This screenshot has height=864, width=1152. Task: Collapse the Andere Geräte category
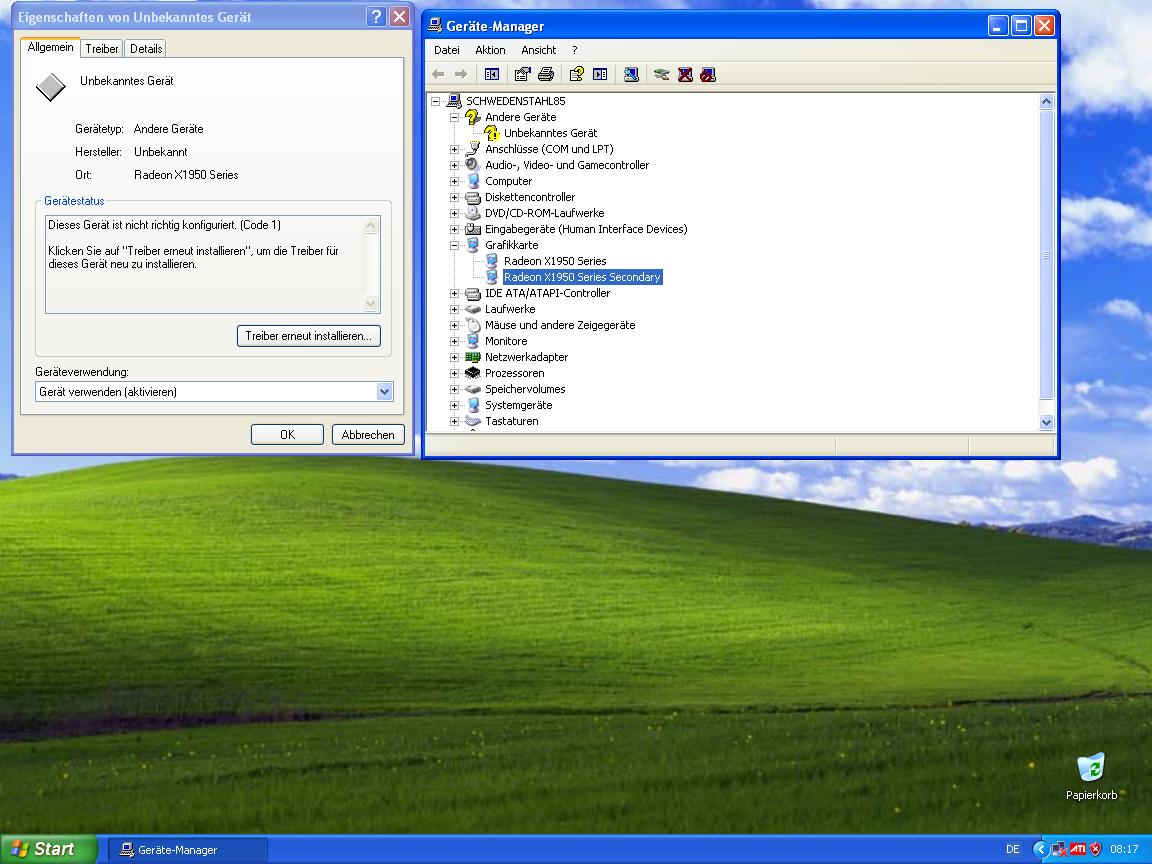454,118
